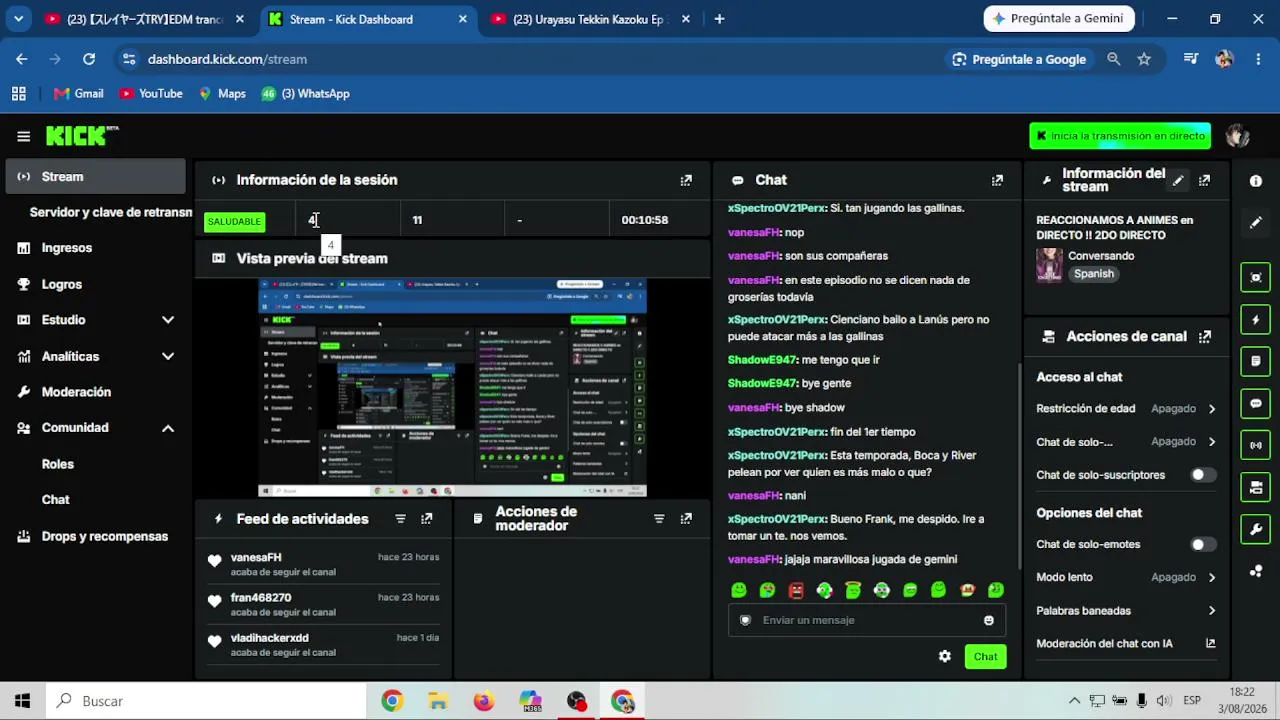The image size is (1280, 720).
Task: Expand the Estudio sidebar section
Action: 168,320
